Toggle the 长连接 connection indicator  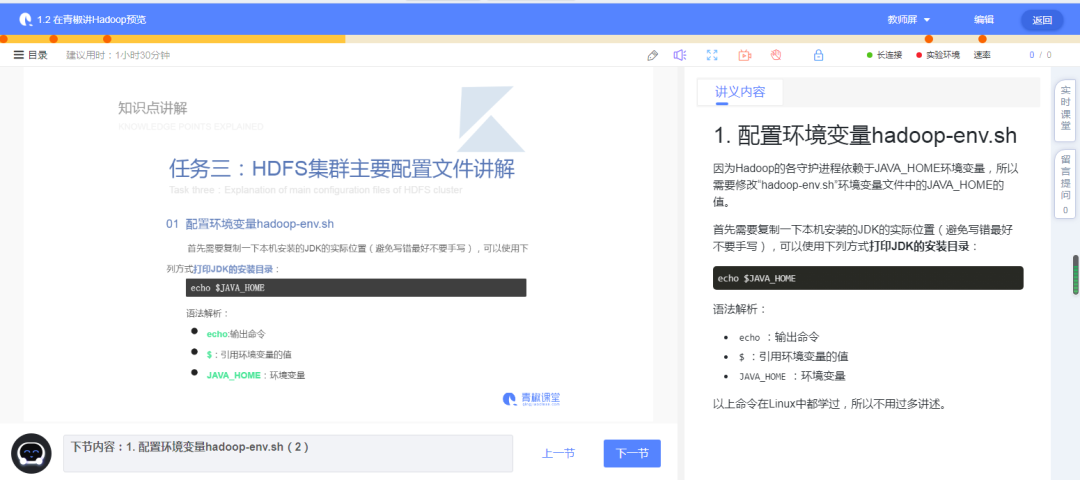coord(884,55)
